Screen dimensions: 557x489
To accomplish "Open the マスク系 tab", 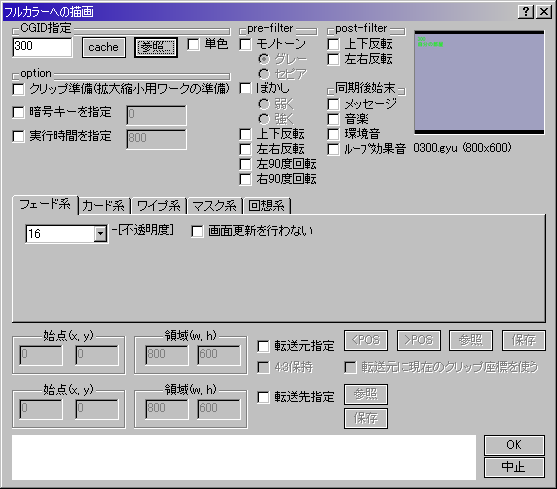I will (x=215, y=206).
